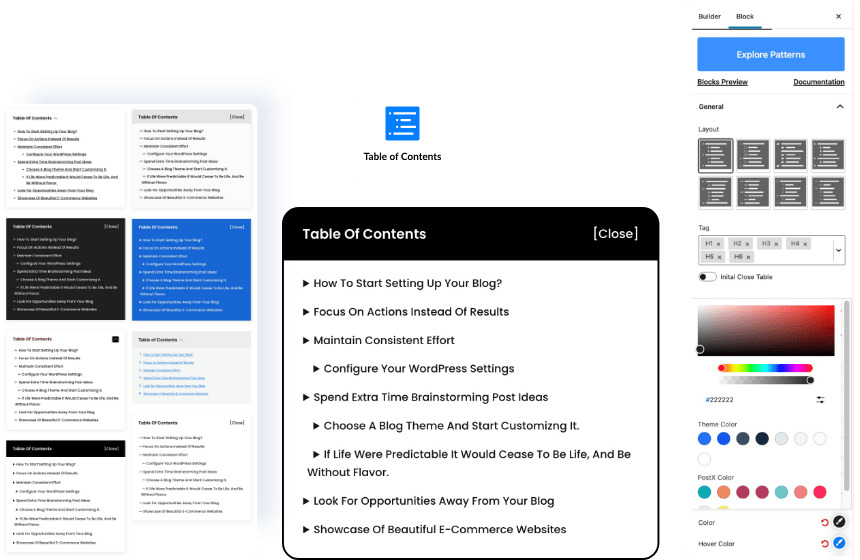Click the Explore Patterns button
Viewport: 860px width, 560px height.
[771, 54]
